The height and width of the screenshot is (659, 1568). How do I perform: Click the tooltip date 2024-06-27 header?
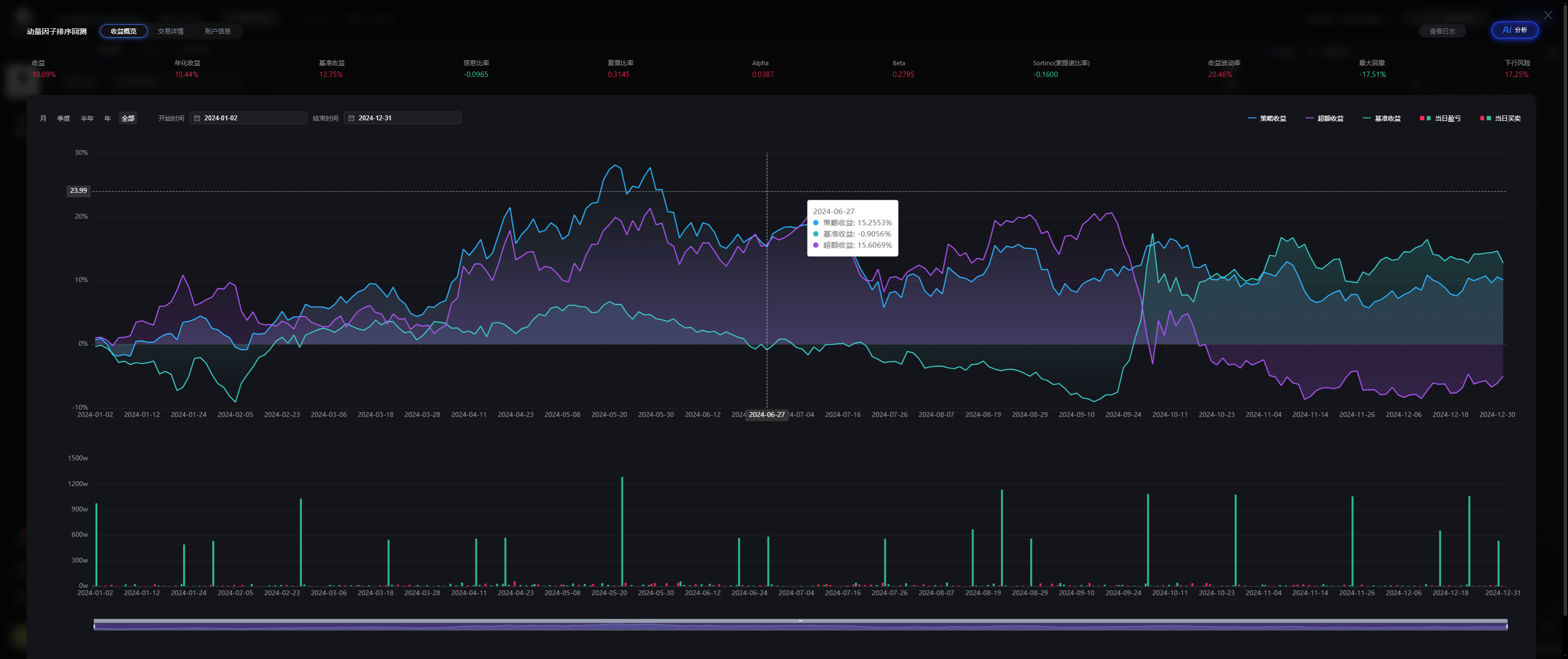coord(833,211)
